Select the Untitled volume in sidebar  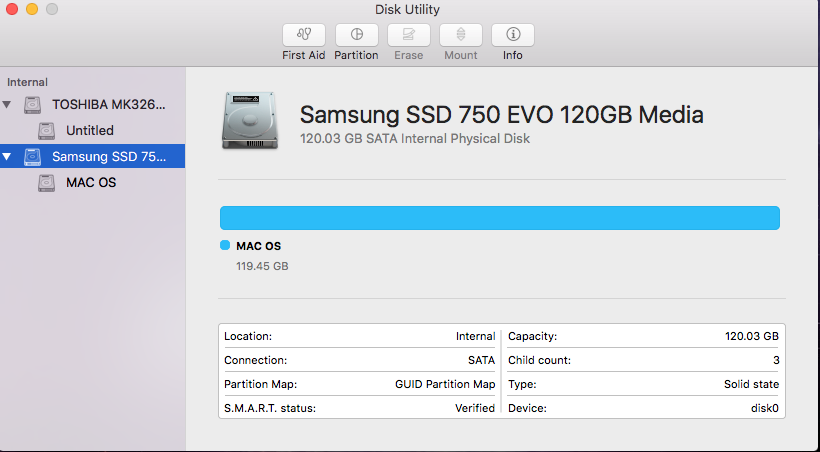click(89, 131)
